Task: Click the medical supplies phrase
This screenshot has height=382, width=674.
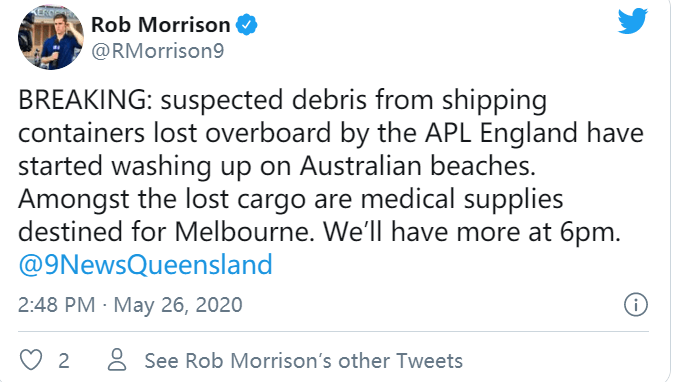Action: (462, 200)
